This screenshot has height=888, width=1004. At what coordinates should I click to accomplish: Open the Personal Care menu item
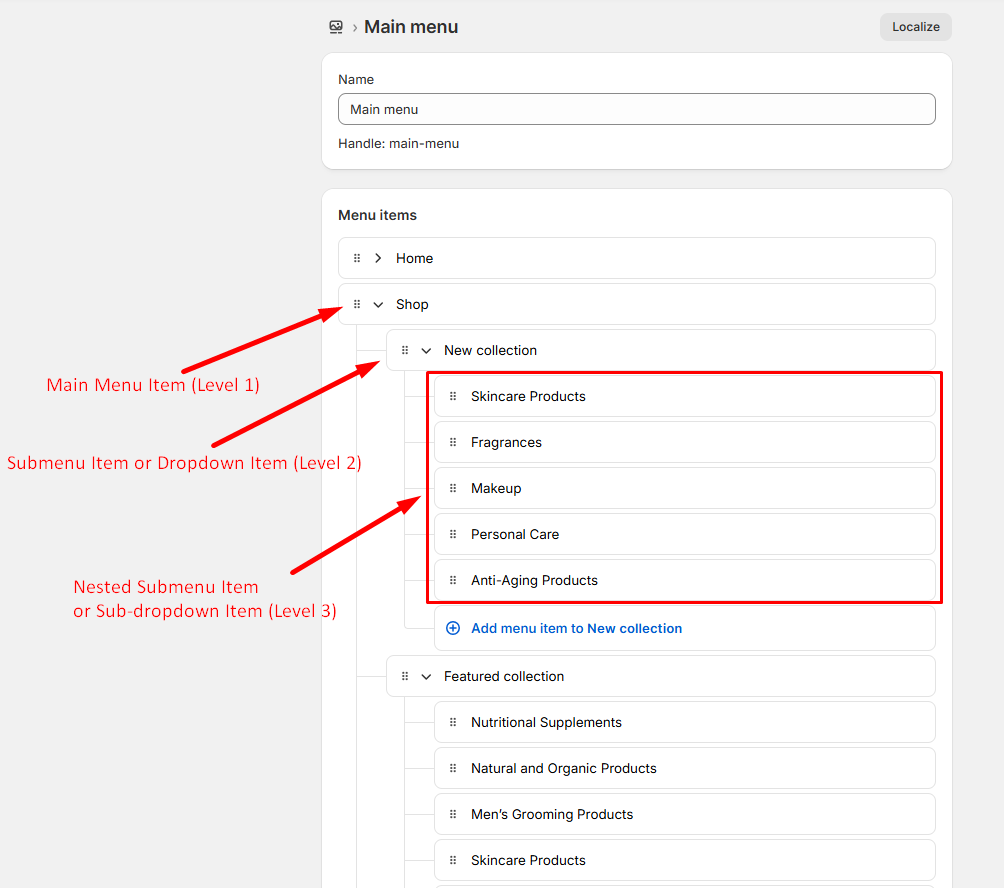684,534
